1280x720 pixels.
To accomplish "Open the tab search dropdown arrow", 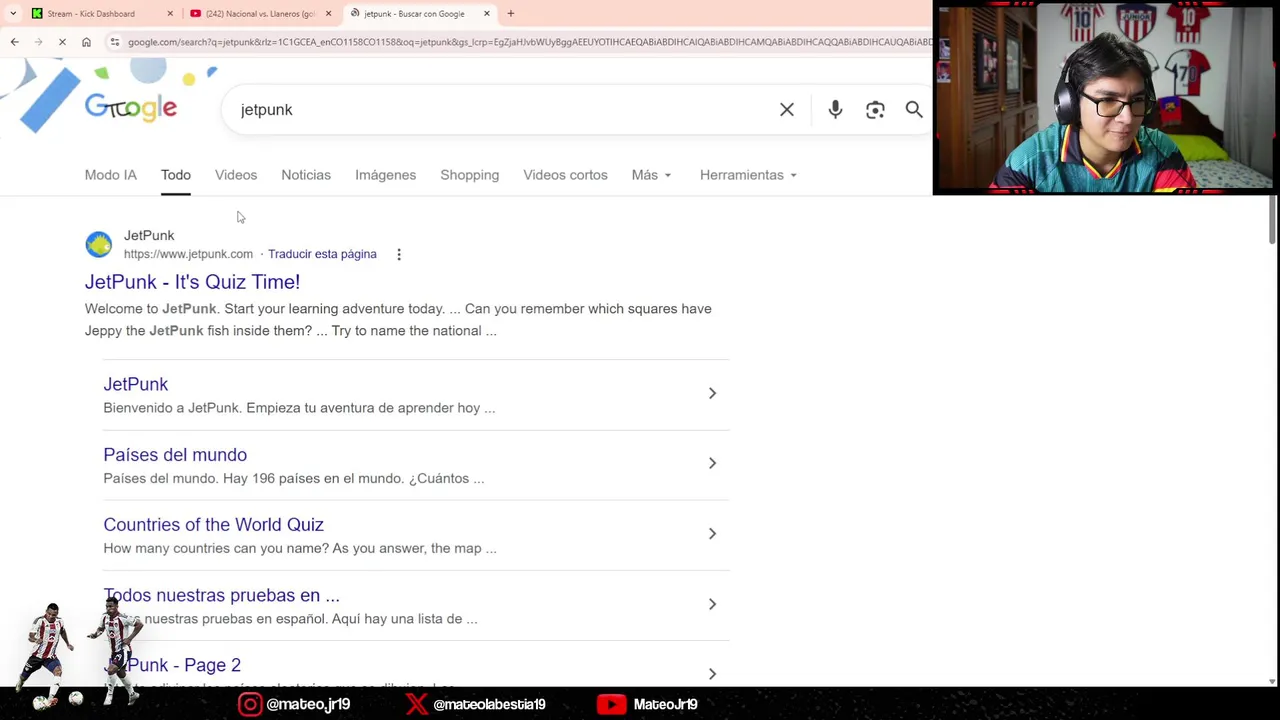I will 13,14.
